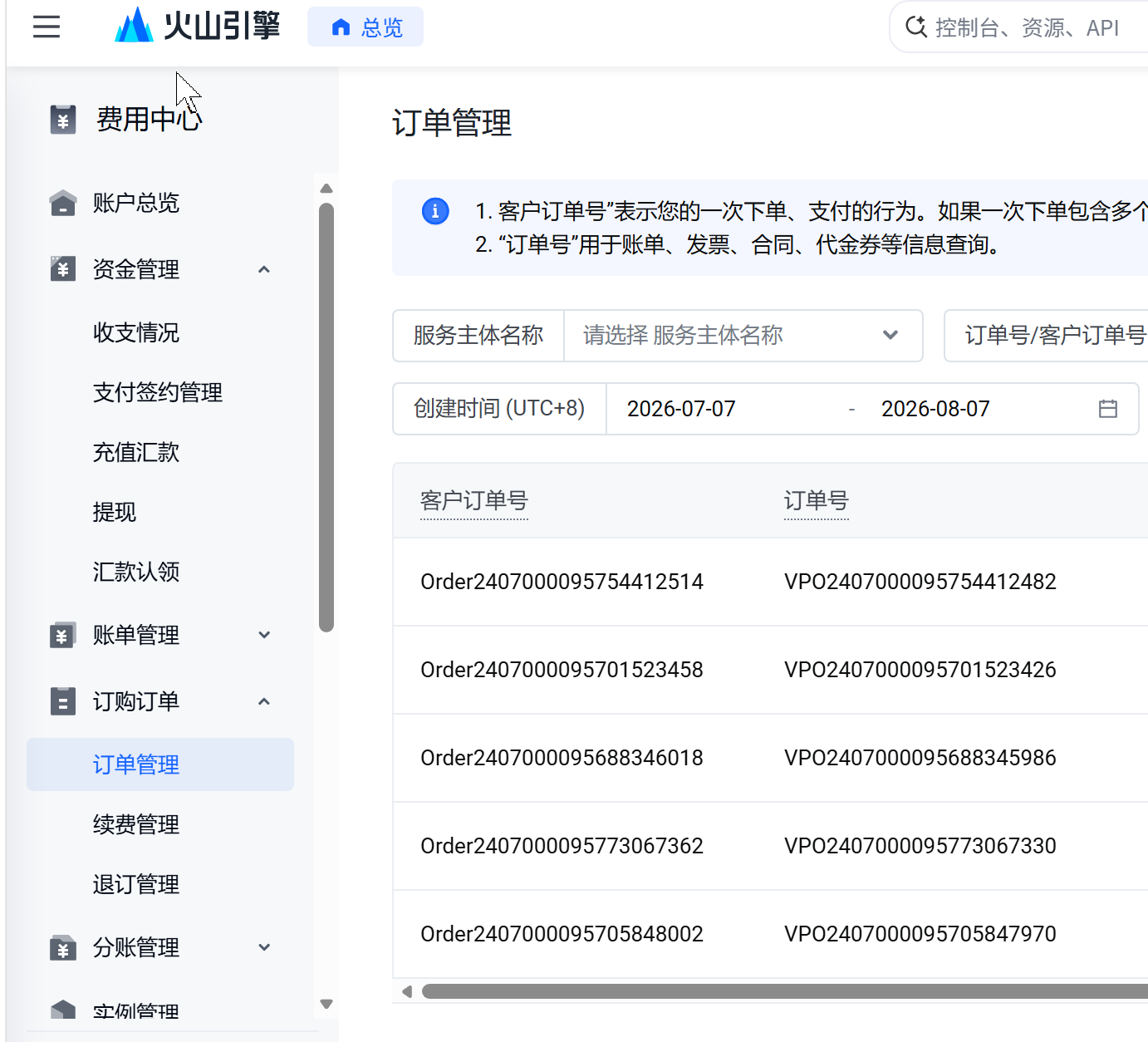Open calendar icon in date range field

1108,409
